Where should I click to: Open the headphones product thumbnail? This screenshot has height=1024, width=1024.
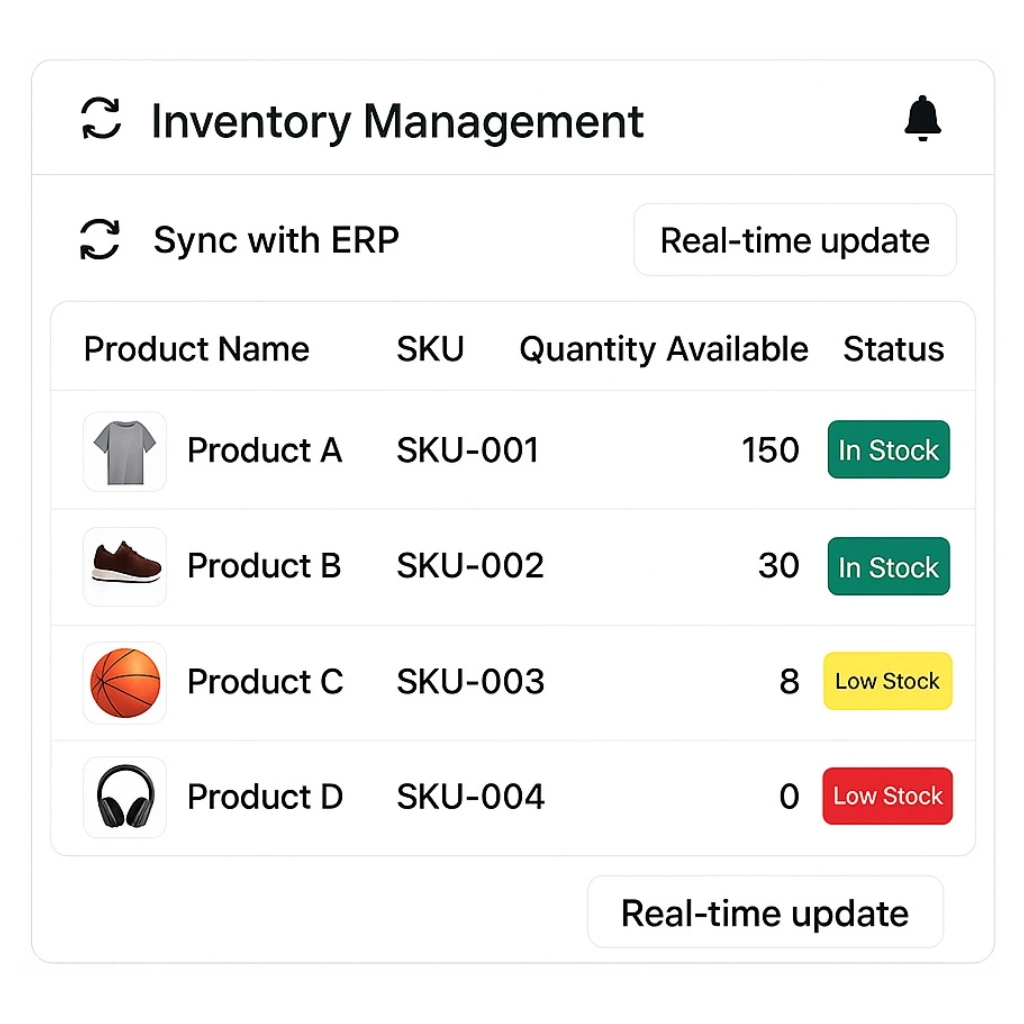click(125, 797)
